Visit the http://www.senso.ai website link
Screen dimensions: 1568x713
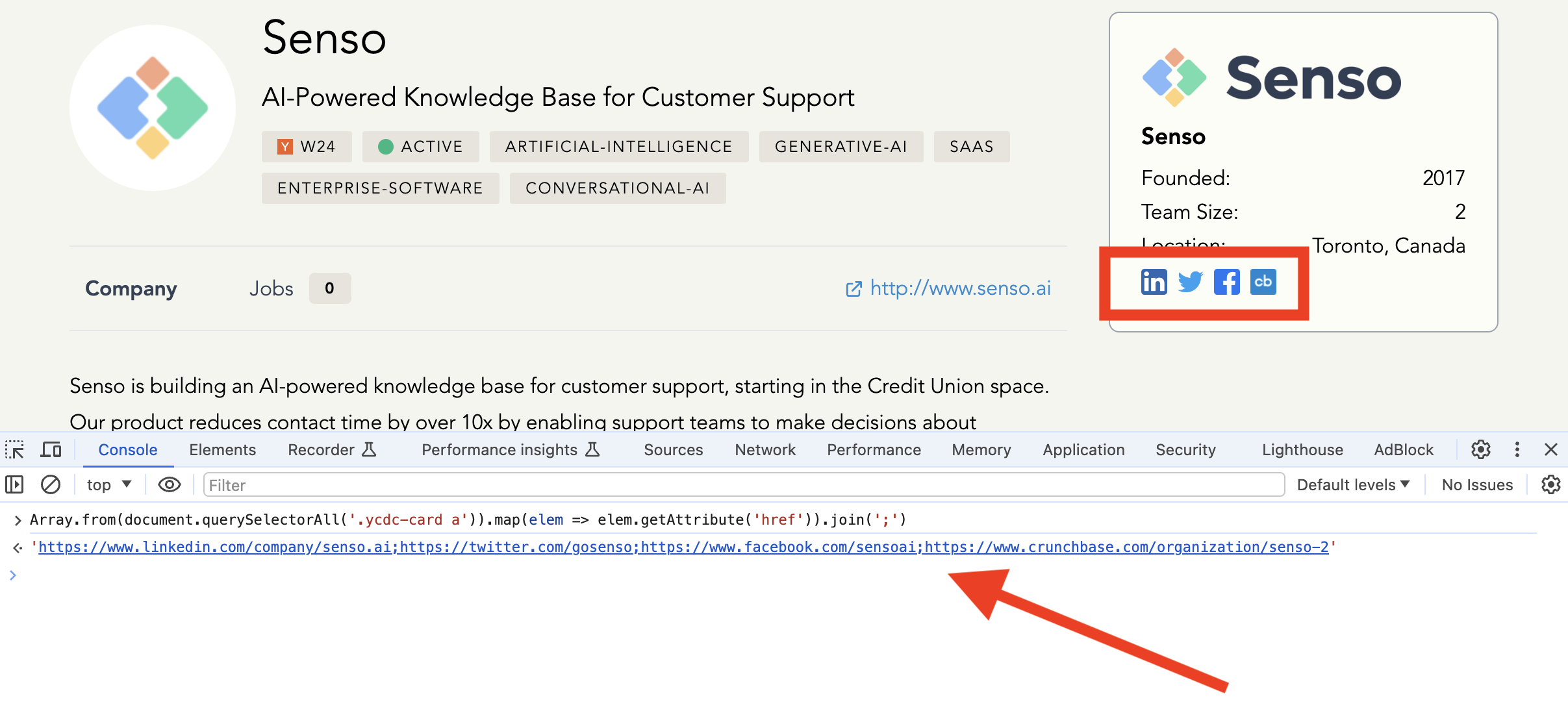point(948,288)
